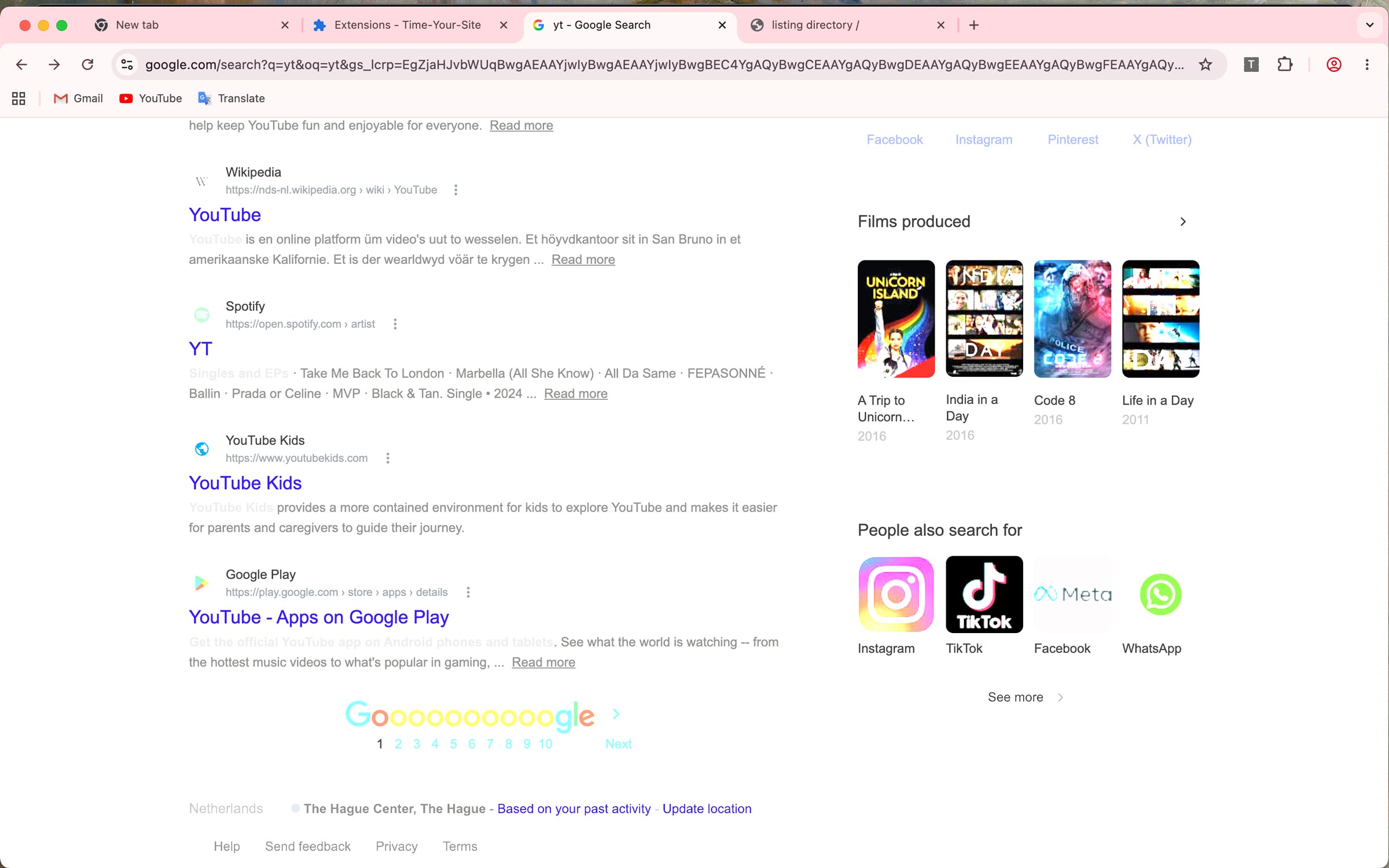Open more options for Spotify result
This screenshot has width=1389, height=868.
click(395, 324)
